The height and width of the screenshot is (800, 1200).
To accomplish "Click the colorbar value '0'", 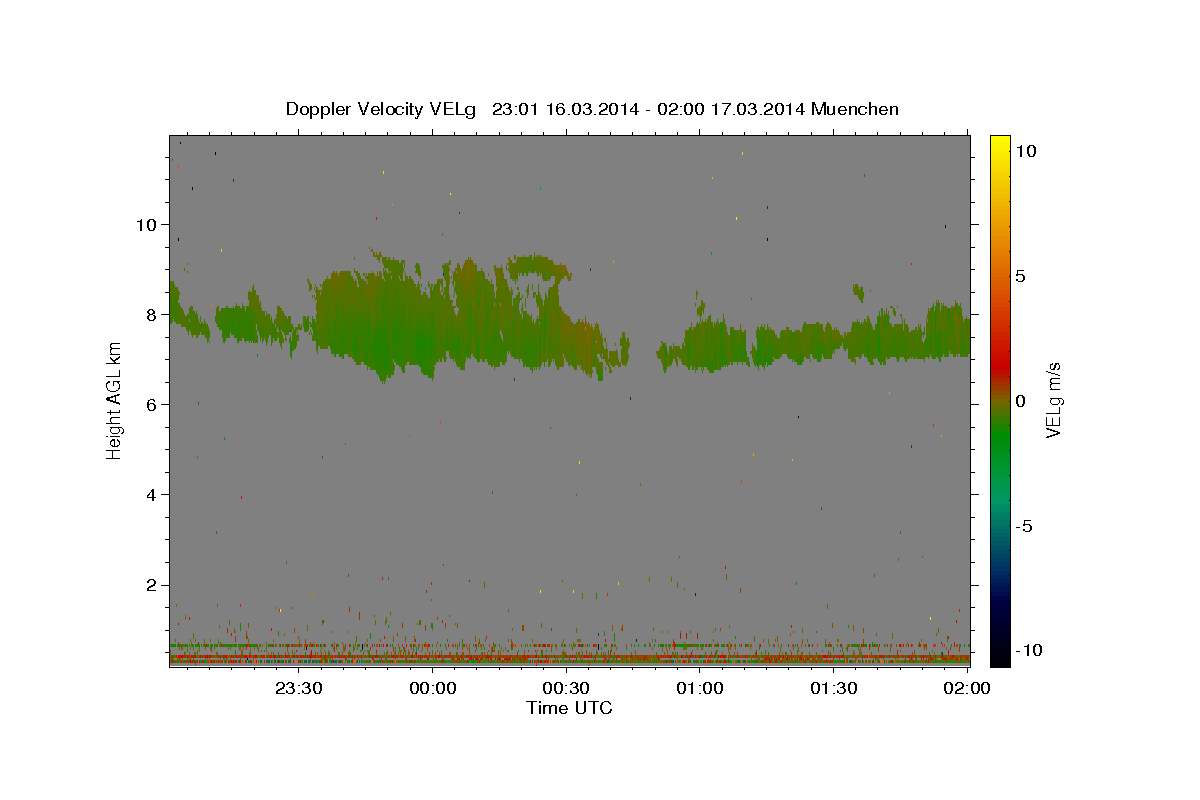I will [x=1020, y=401].
